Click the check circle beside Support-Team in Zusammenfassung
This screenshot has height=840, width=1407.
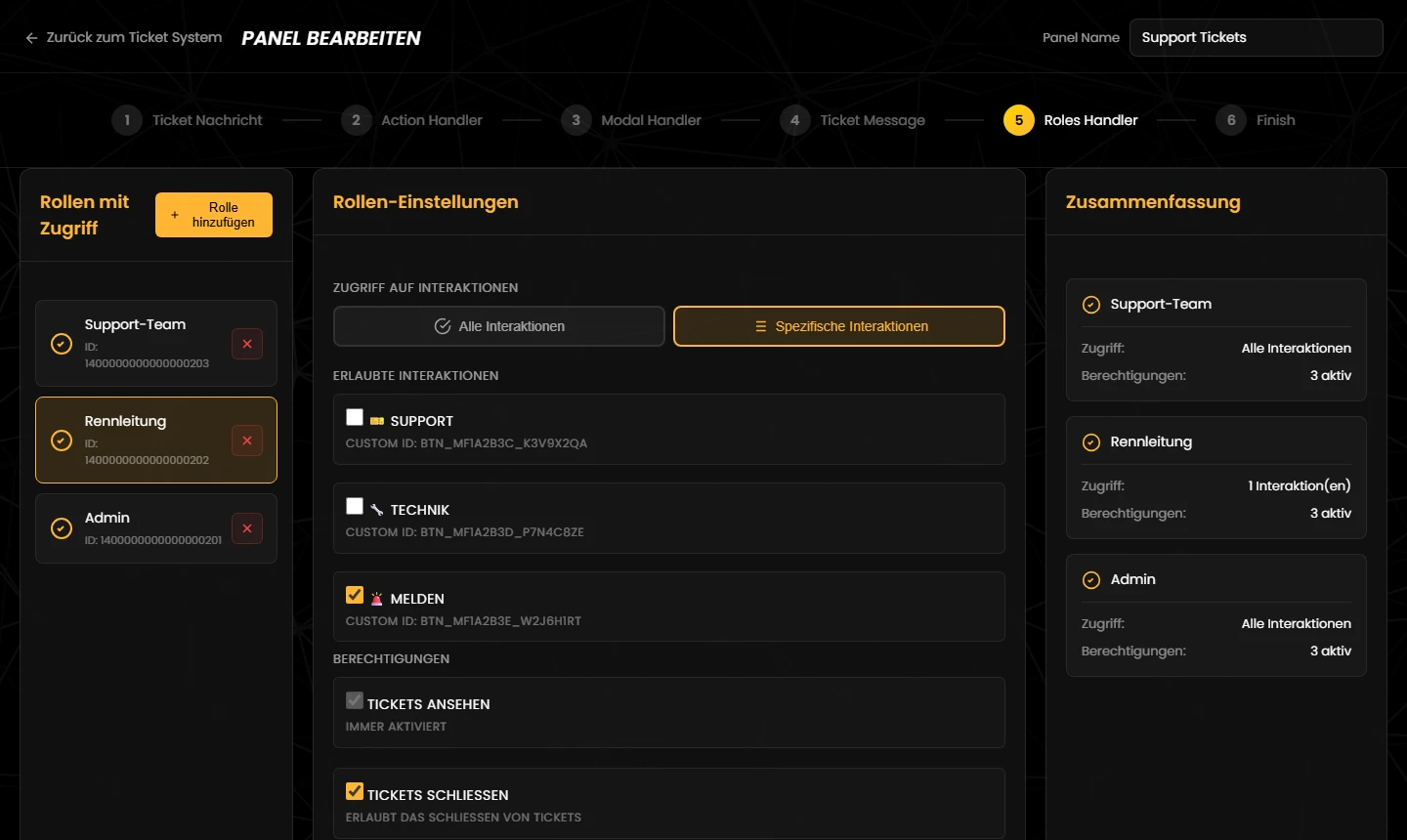[x=1091, y=305]
